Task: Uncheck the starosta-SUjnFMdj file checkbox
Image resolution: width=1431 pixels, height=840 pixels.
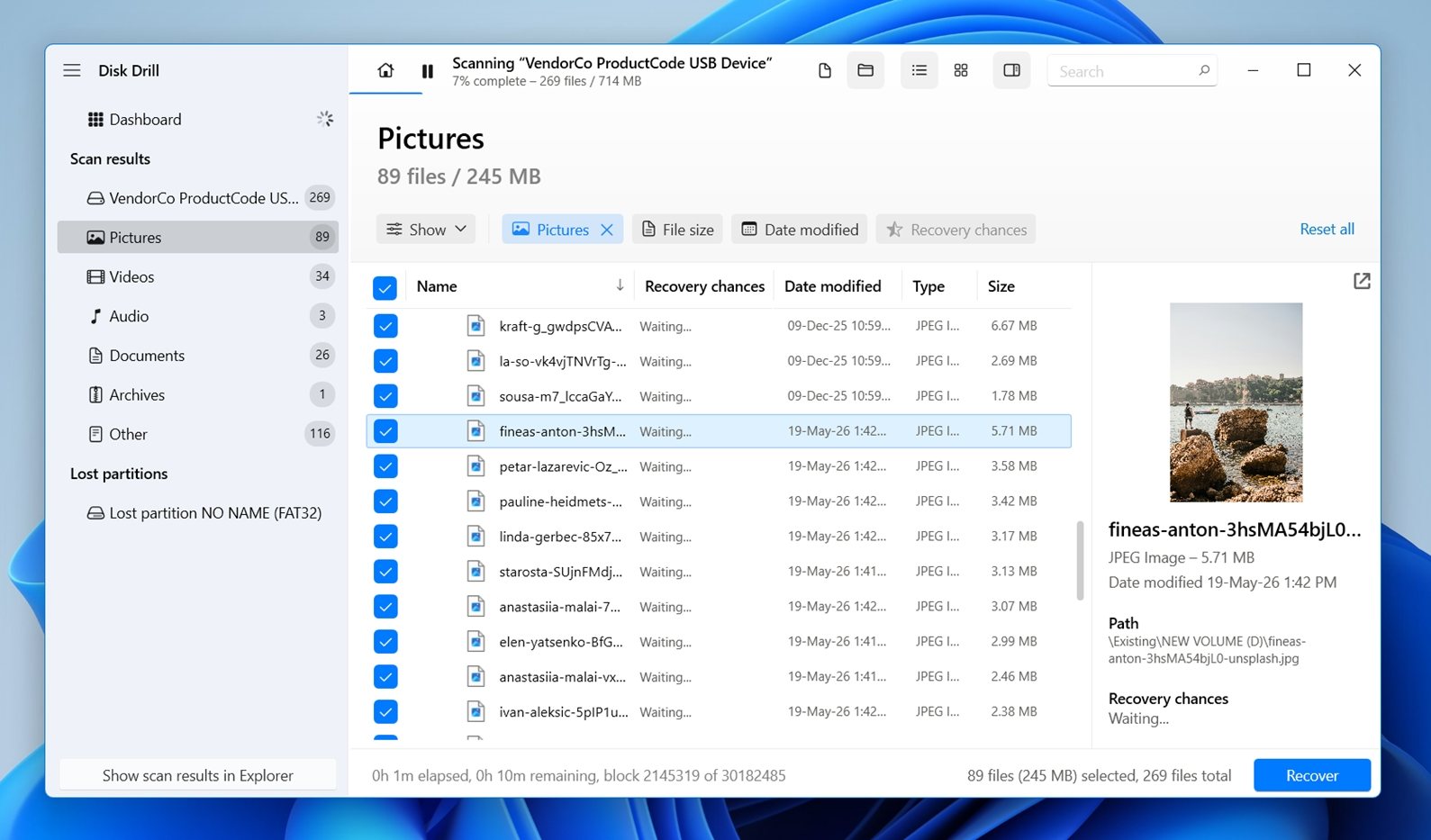Action: pyautogui.click(x=385, y=572)
